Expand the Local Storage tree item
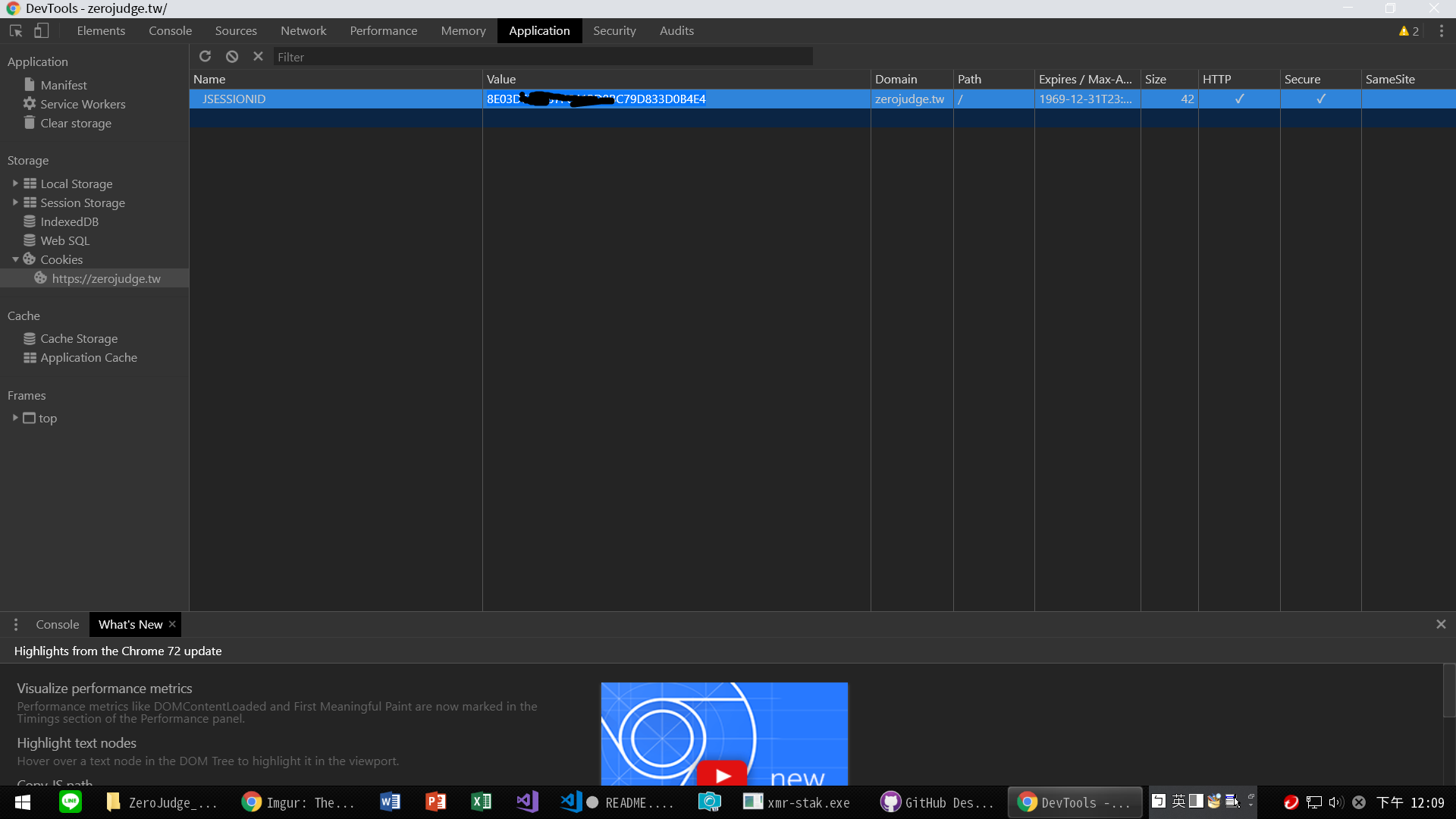The image size is (1456, 819). click(x=14, y=183)
